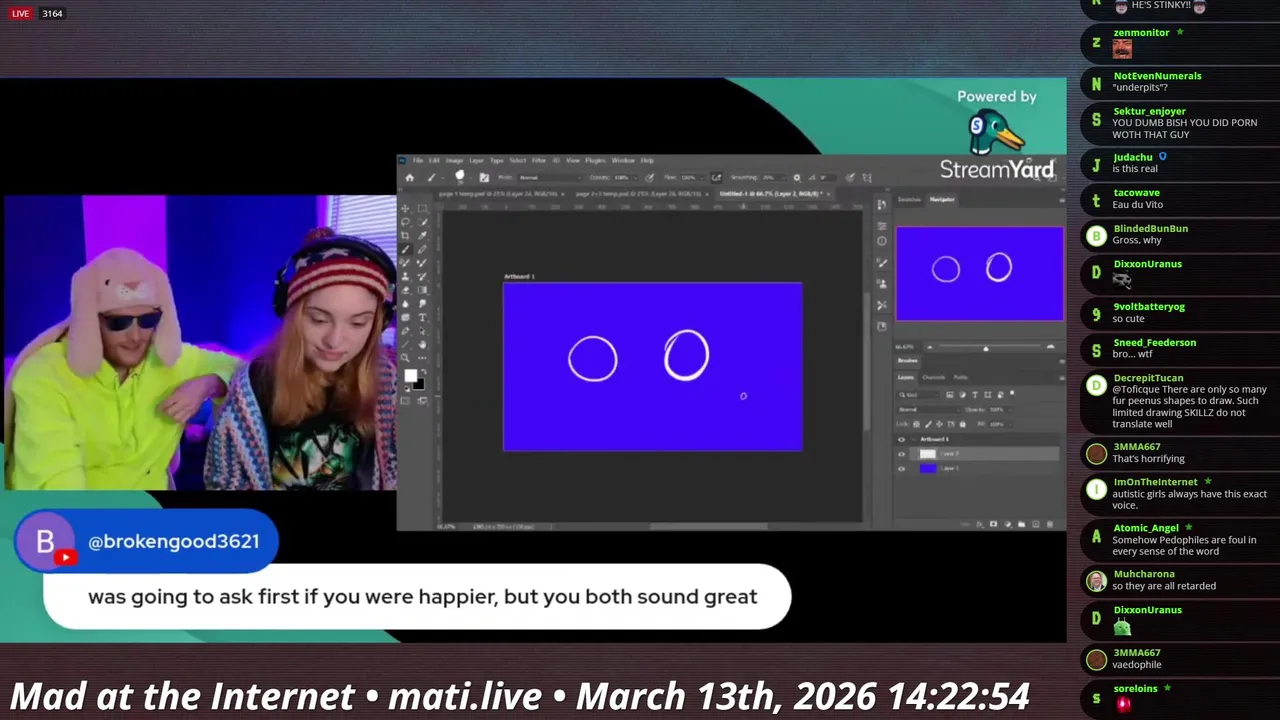The width and height of the screenshot is (1280, 720).
Task: Open brush Mode dropdown in options bar
Action: (550, 177)
